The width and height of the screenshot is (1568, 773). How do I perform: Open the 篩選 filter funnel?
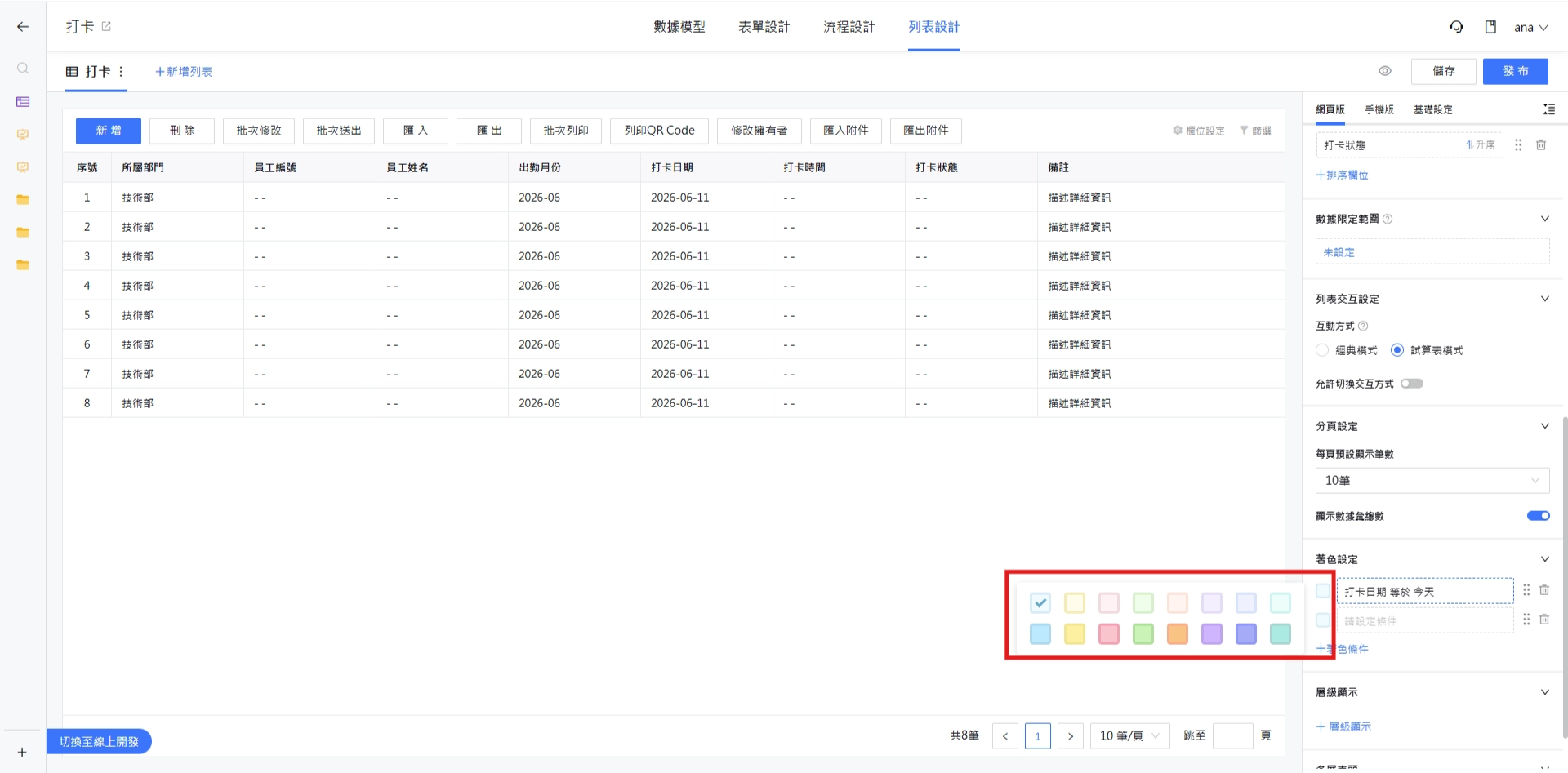1255,131
